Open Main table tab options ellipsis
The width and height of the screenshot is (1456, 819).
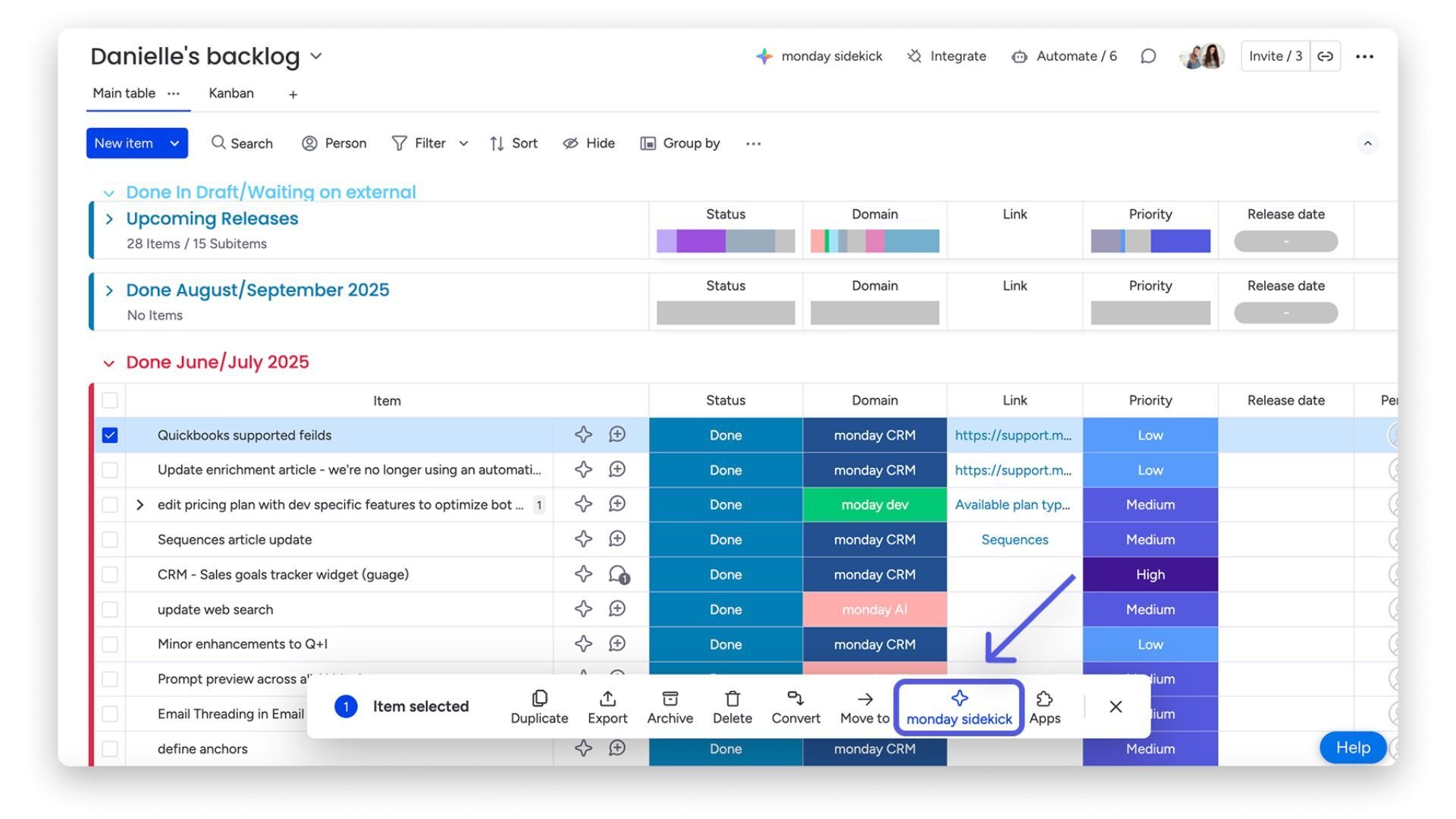174,93
